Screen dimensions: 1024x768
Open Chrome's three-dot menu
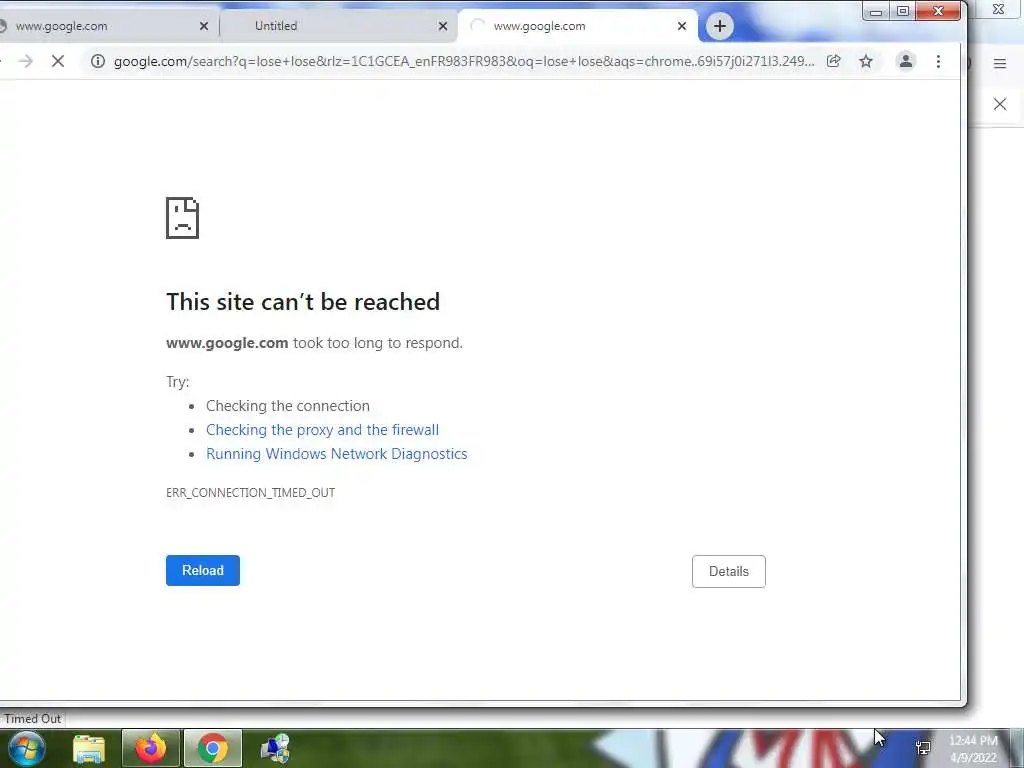[938, 61]
